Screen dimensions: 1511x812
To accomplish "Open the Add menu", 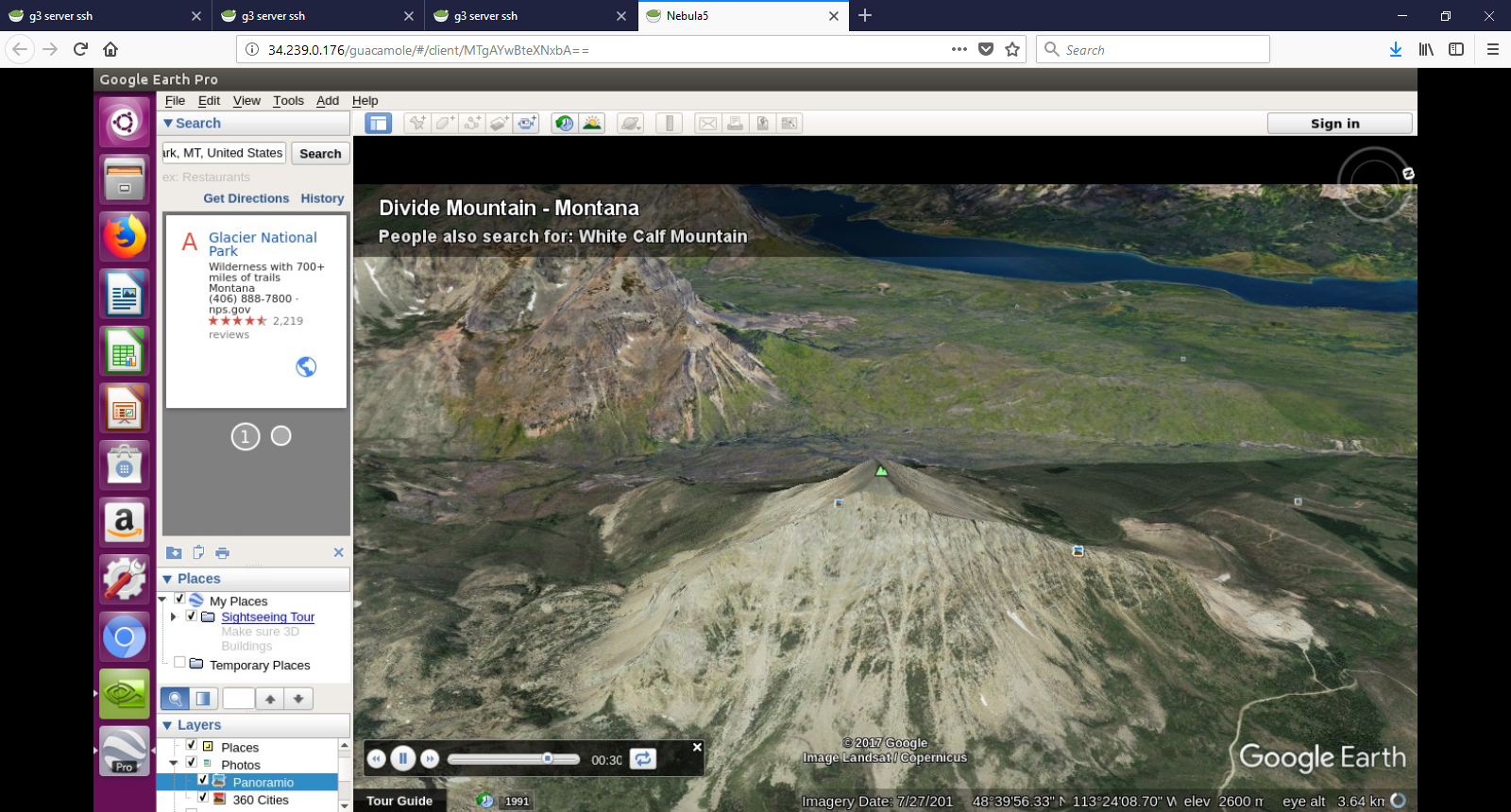I will pos(328,101).
